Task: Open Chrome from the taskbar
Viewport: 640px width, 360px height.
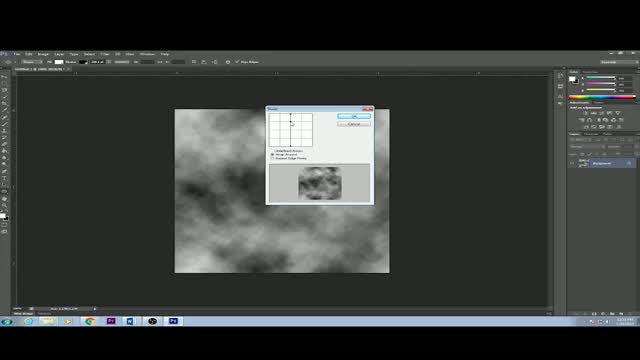Action: (90, 321)
